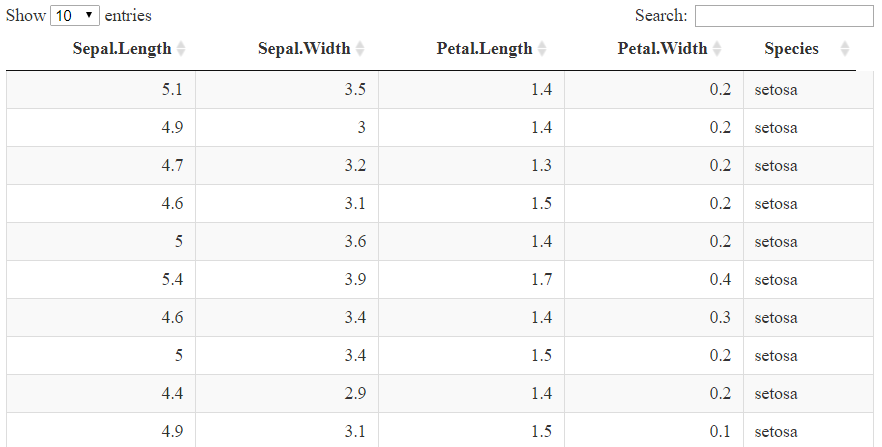
Task: Sort table by Species header text
Action: [x=791, y=49]
